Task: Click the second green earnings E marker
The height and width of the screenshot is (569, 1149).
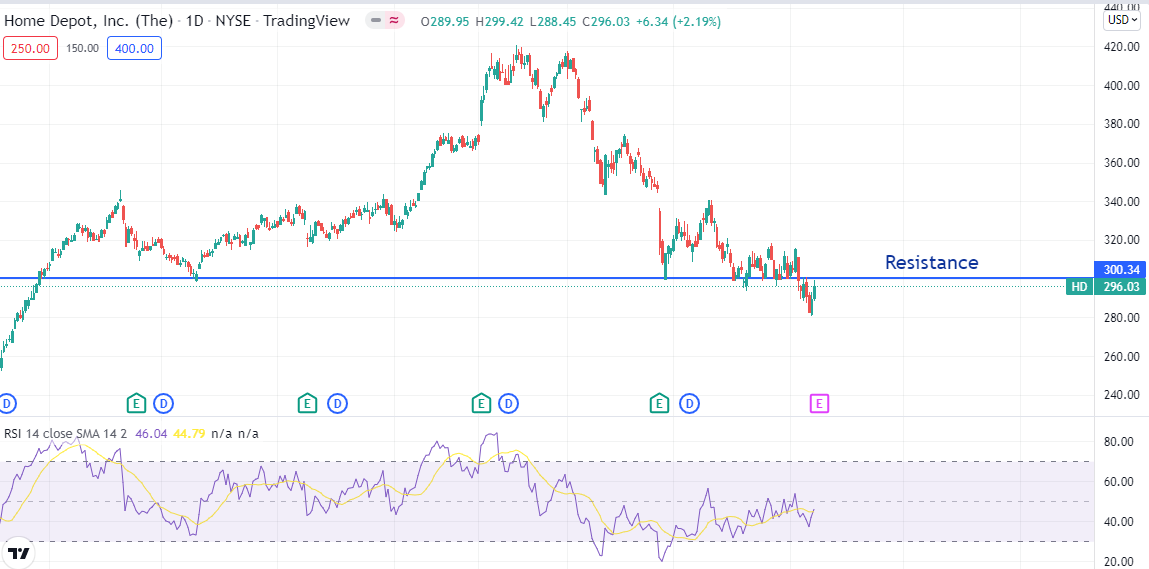Action: pyautogui.click(x=307, y=403)
